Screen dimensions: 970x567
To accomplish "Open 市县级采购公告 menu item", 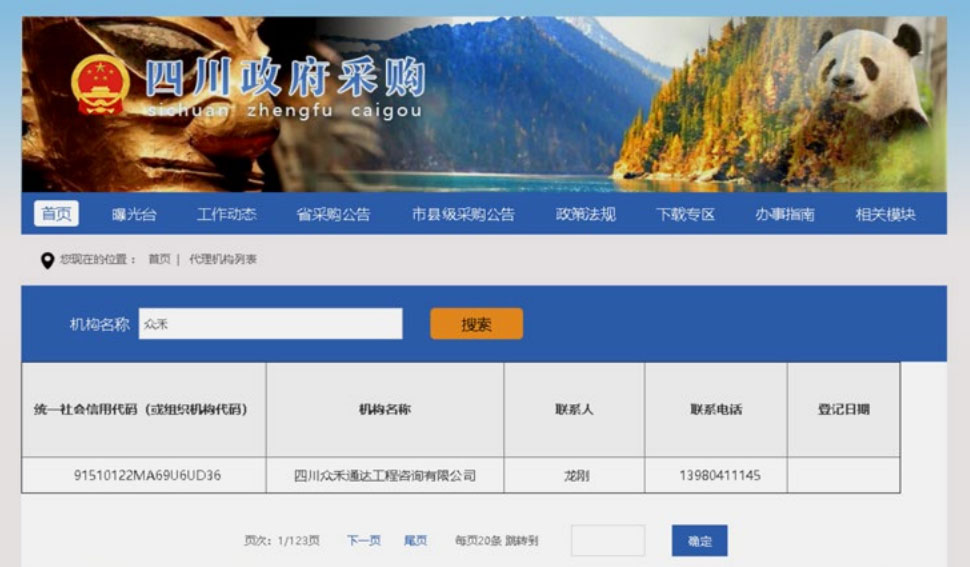I will 463,214.
